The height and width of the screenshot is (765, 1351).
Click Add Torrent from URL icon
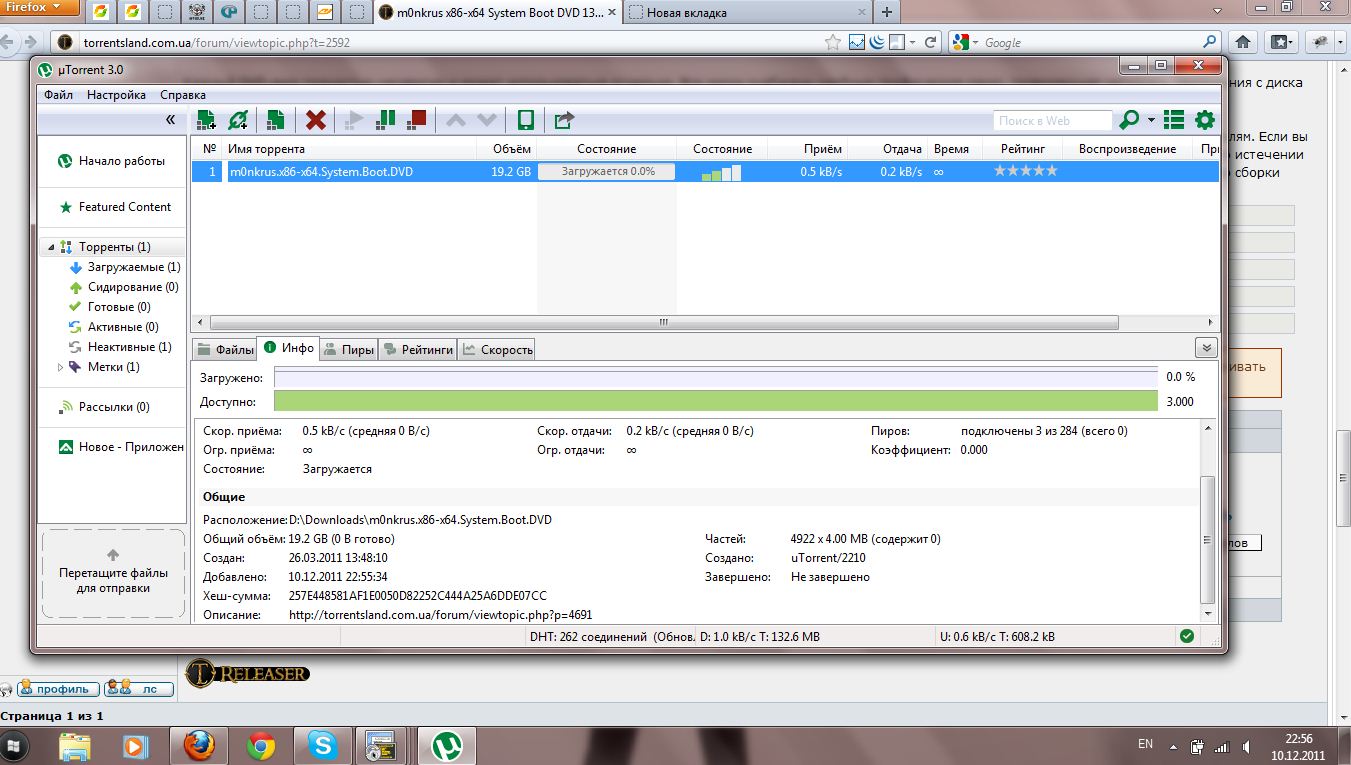[x=238, y=120]
